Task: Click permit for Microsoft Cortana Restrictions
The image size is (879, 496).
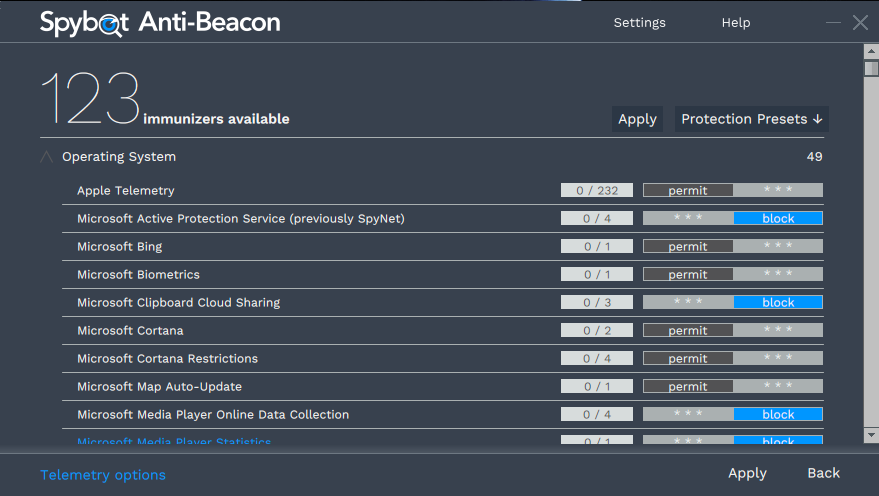Action: point(688,358)
